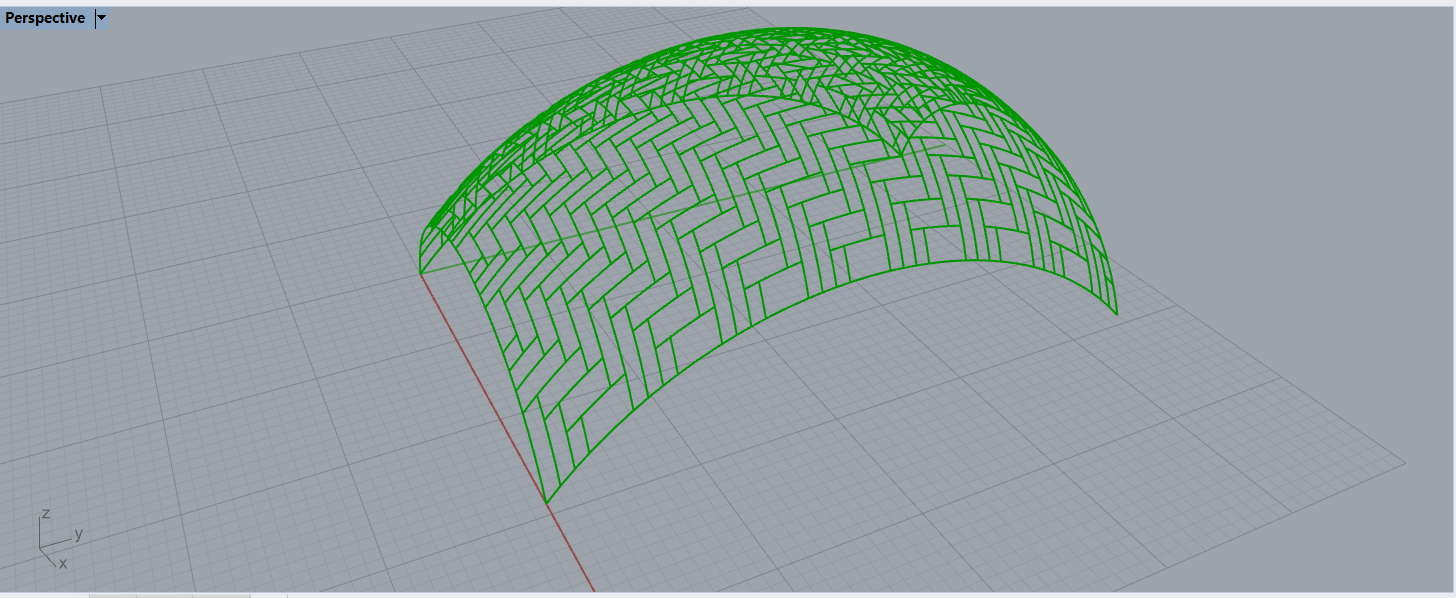Click the top crown of the vault

click(790, 30)
